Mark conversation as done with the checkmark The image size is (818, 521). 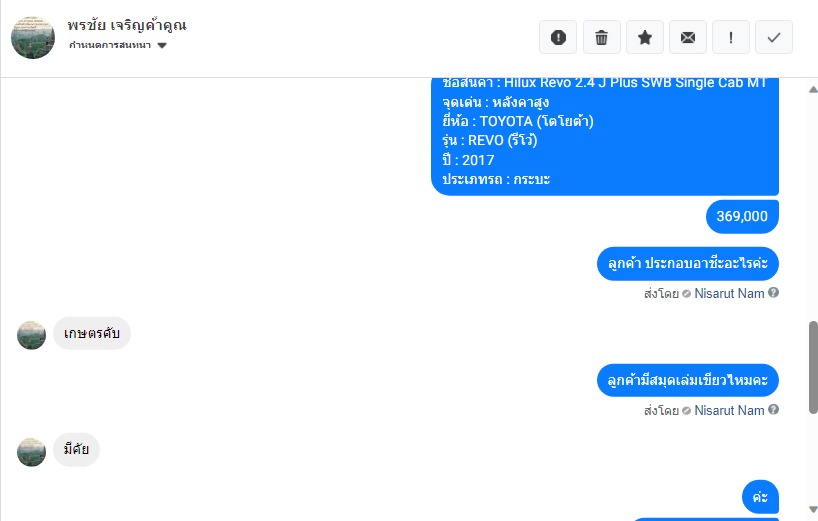(x=774, y=37)
